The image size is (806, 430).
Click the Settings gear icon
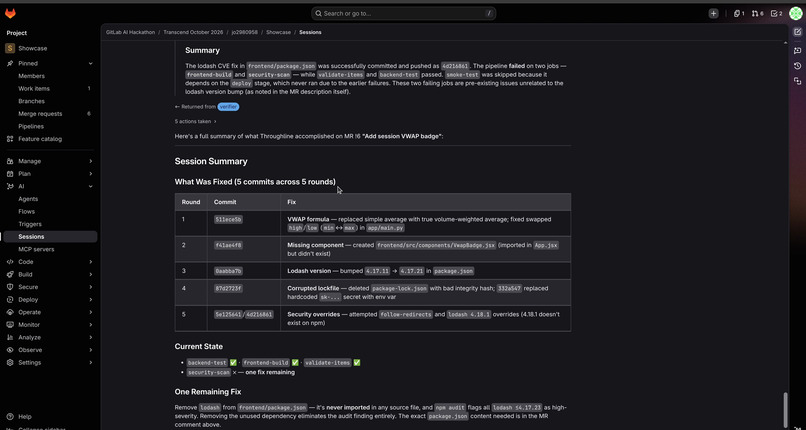[x=9, y=363]
